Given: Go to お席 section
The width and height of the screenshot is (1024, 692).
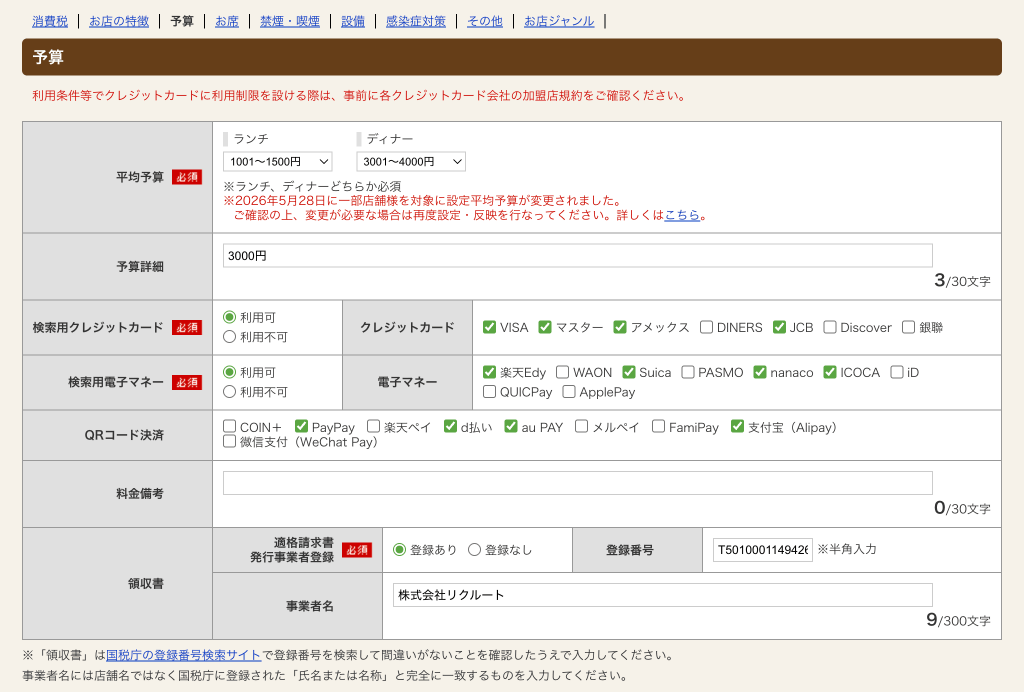Looking at the screenshot, I should [x=227, y=22].
